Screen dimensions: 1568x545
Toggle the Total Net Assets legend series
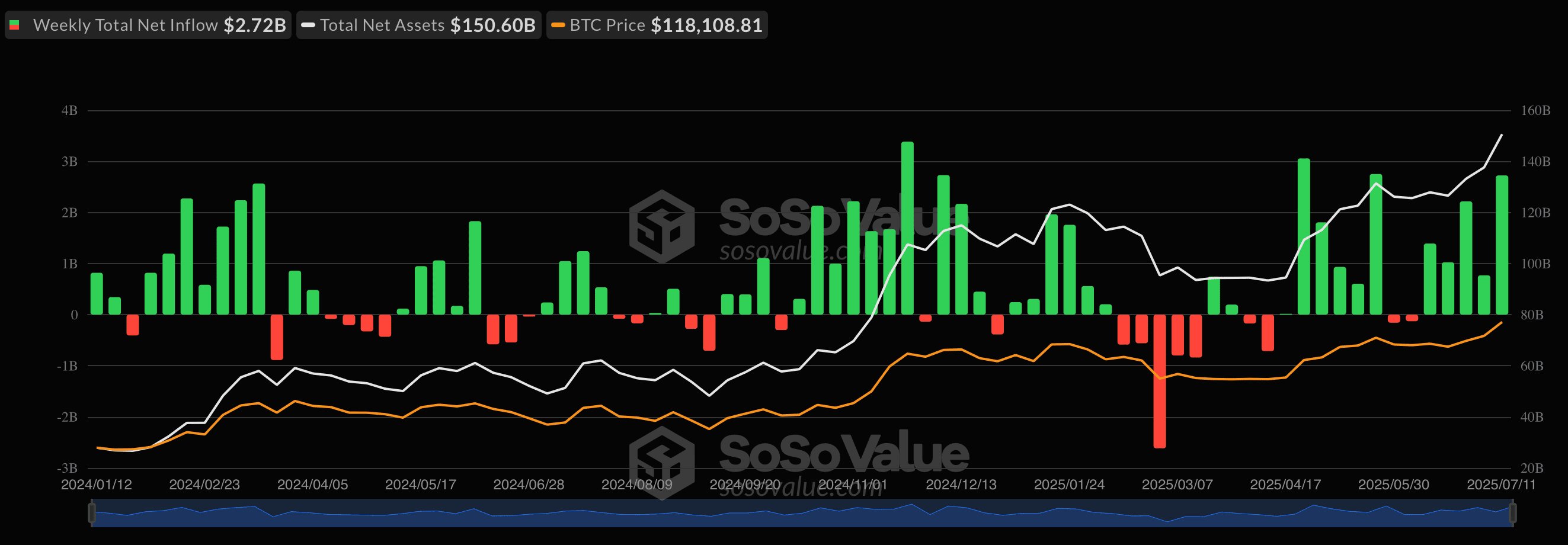pos(419,25)
